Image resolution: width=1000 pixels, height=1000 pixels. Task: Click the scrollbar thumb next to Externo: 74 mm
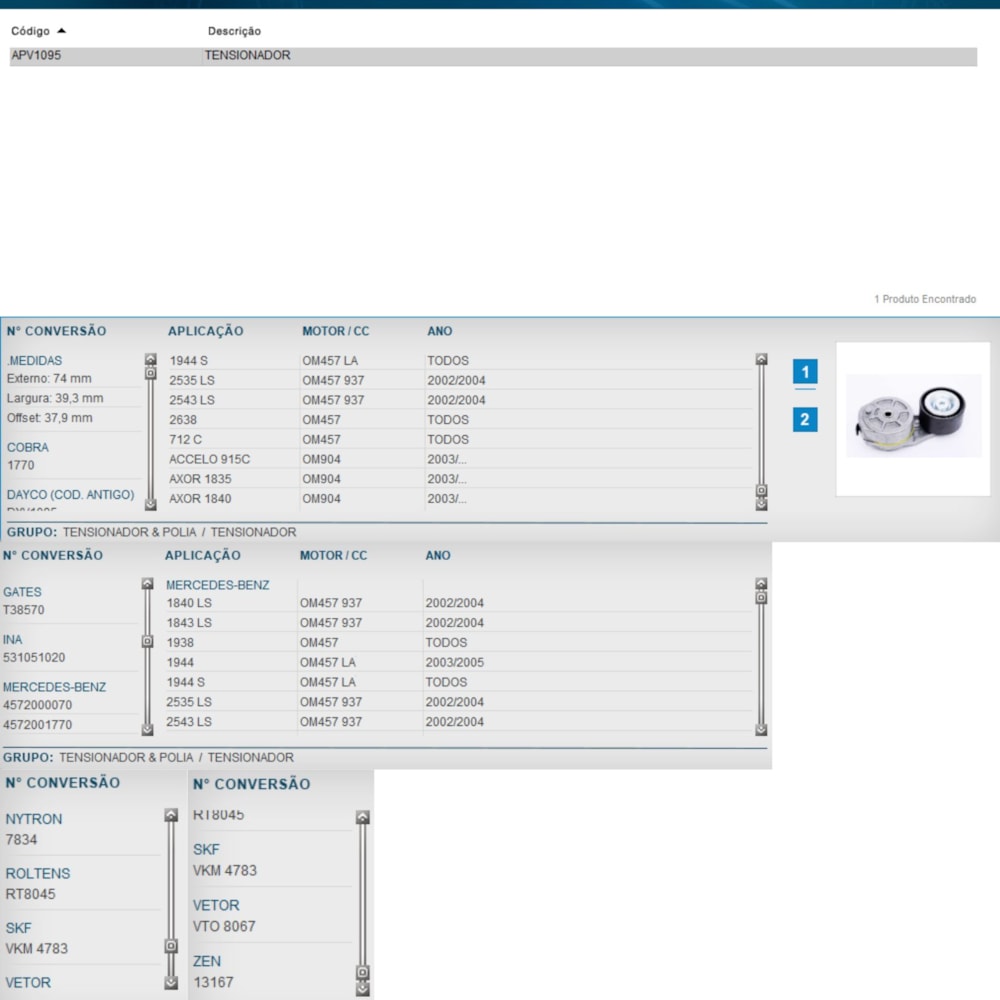coord(151,373)
